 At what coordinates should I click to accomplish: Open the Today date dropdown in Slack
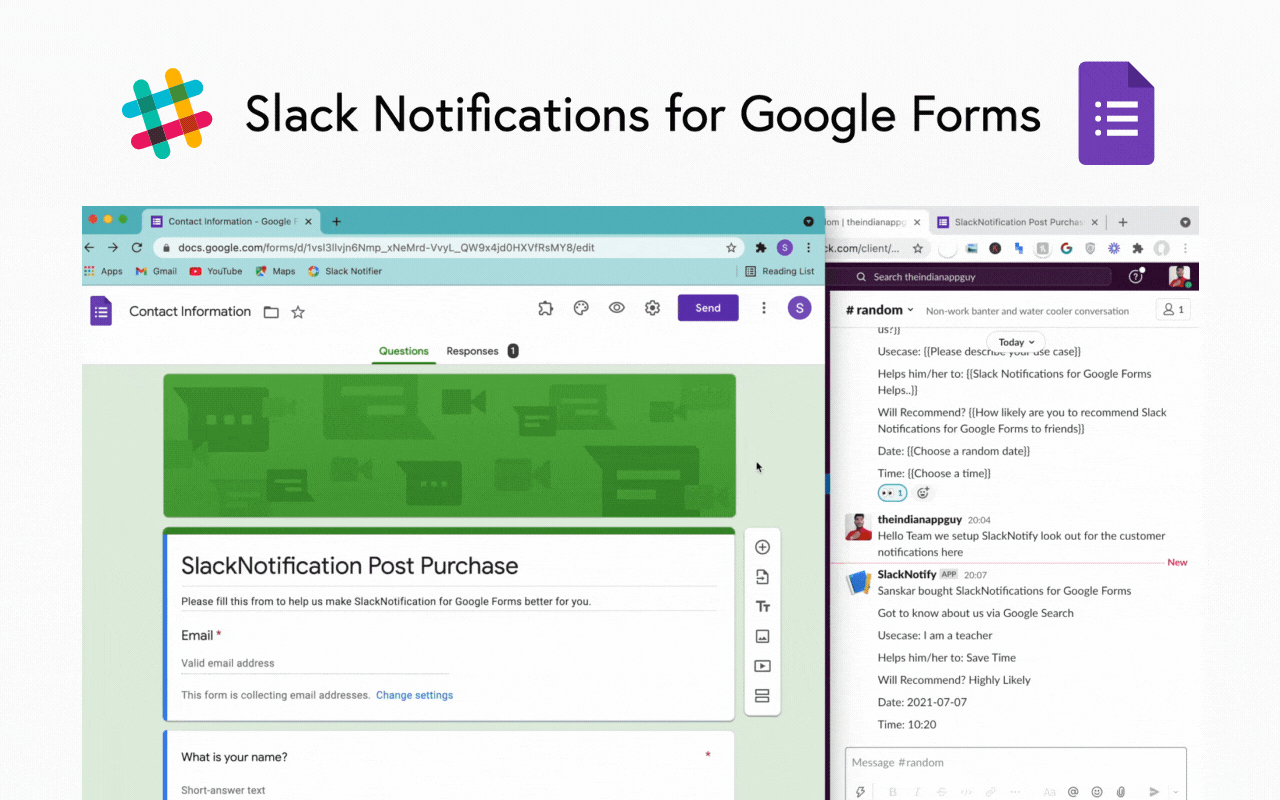[1016, 342]
